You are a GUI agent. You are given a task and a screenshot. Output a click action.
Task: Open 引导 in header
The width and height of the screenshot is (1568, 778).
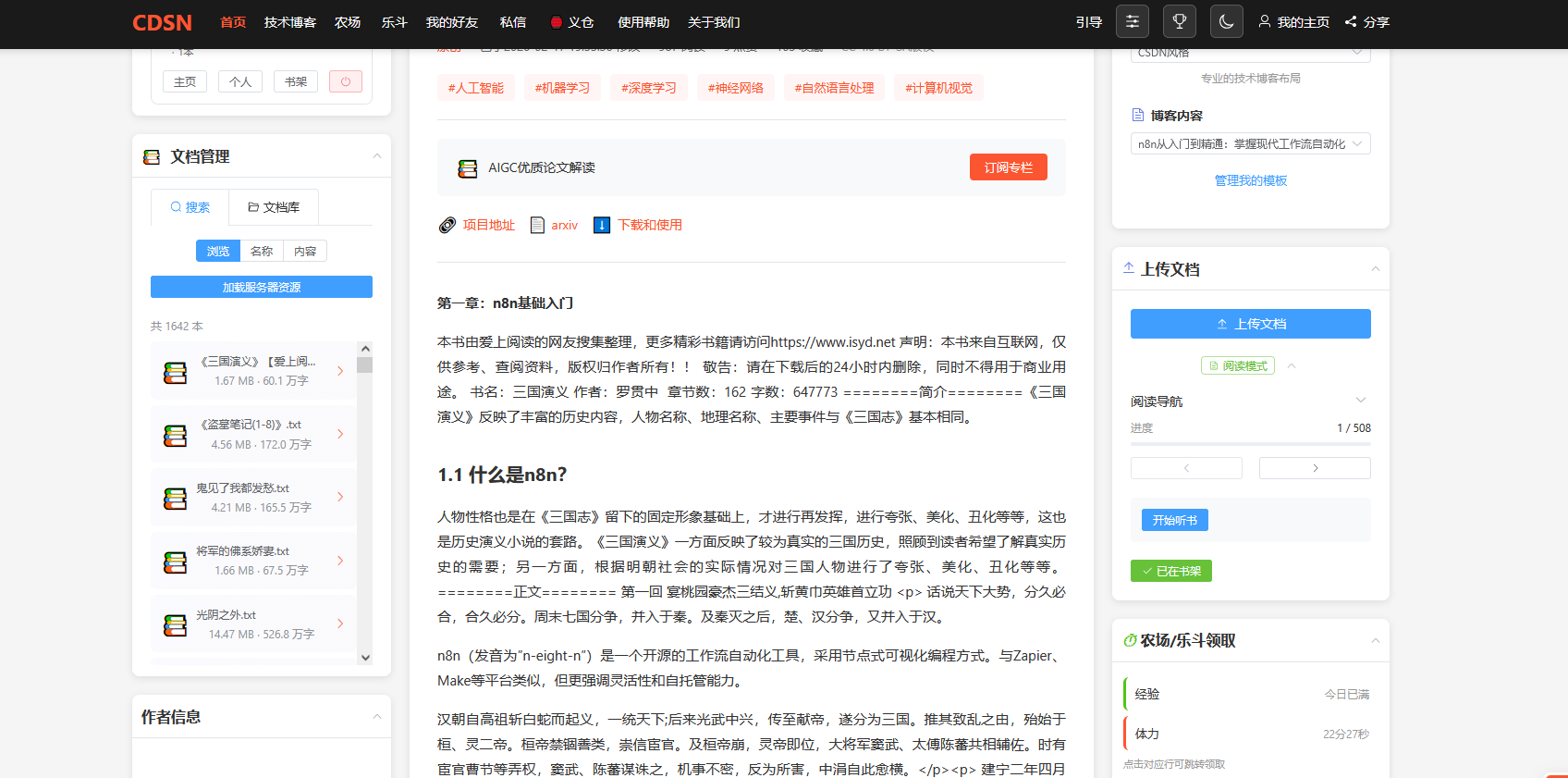[1089, 22]
